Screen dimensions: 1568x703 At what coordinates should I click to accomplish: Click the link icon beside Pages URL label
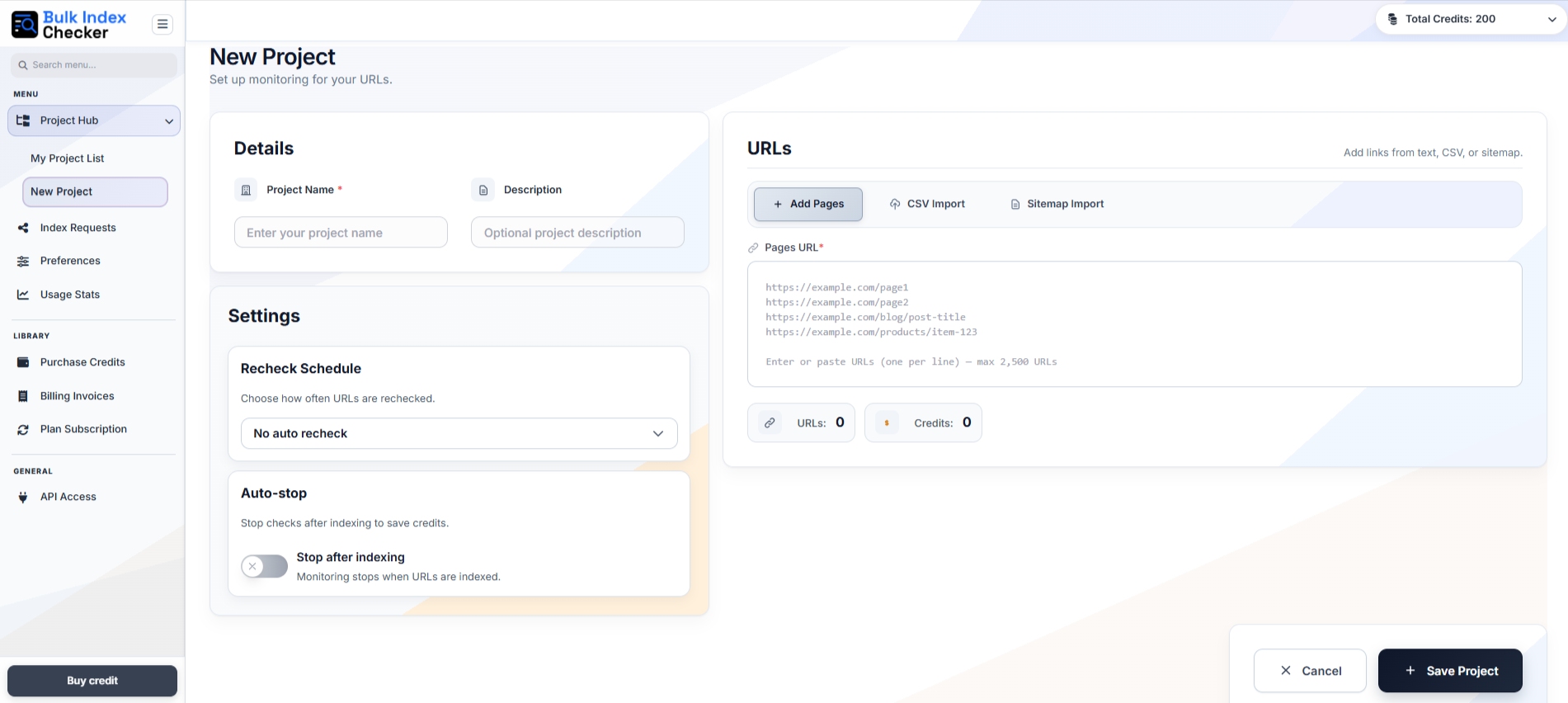(753, 248)
